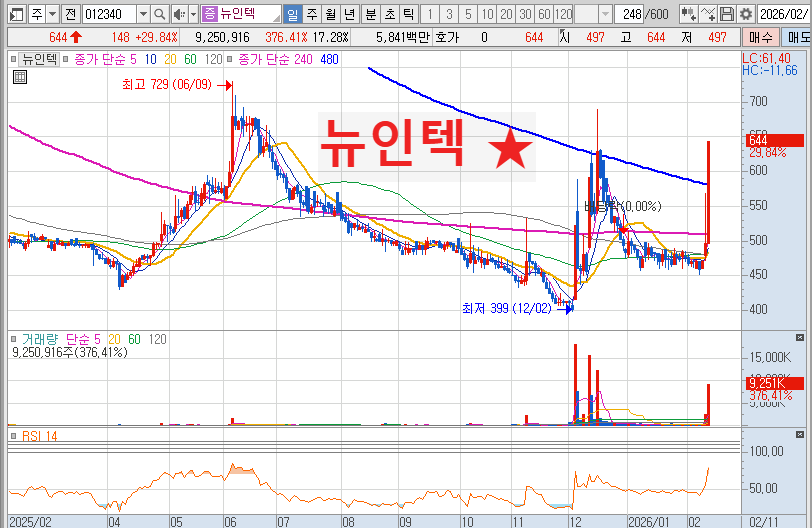Select the 30 interval button

coord(525,14)
